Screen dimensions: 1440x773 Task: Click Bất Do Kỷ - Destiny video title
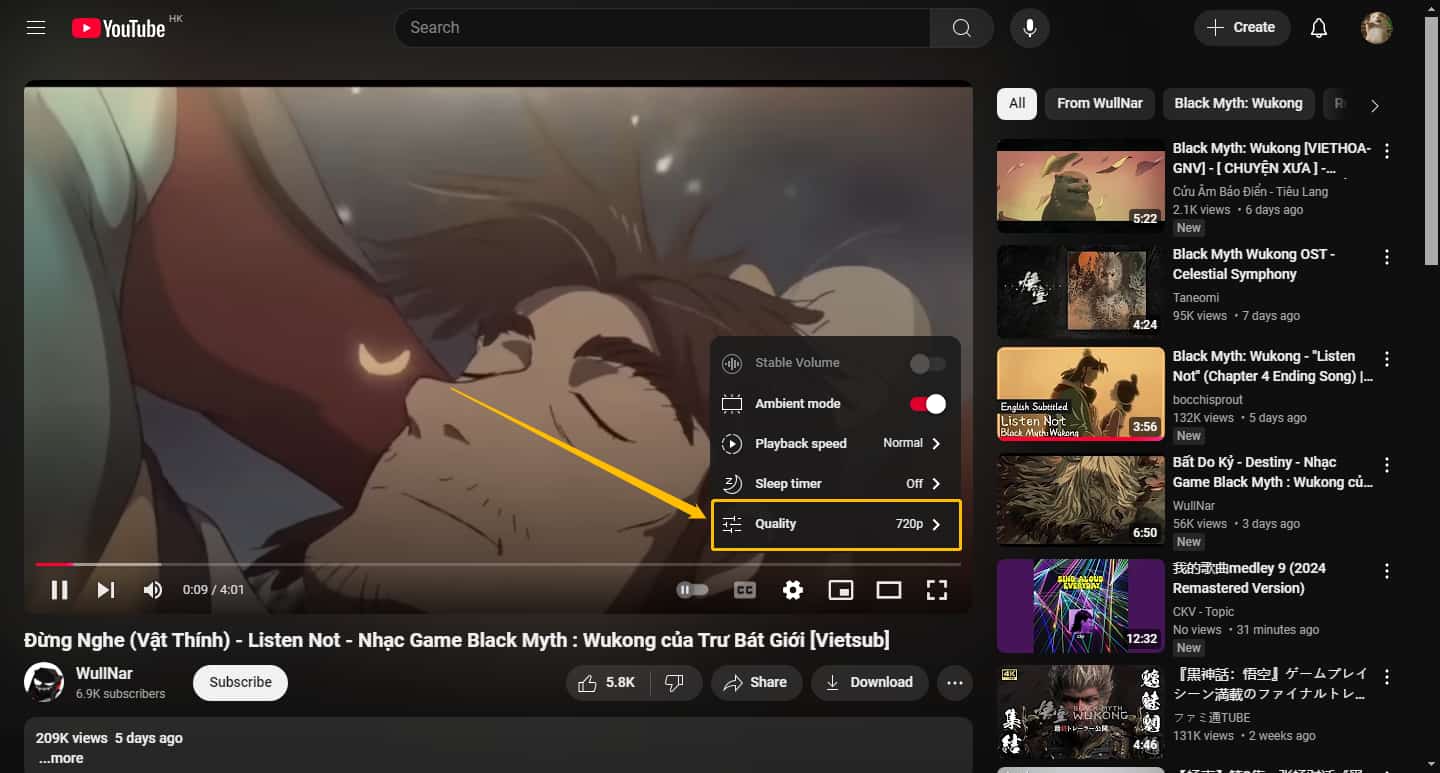click(x=1273, y=472)
